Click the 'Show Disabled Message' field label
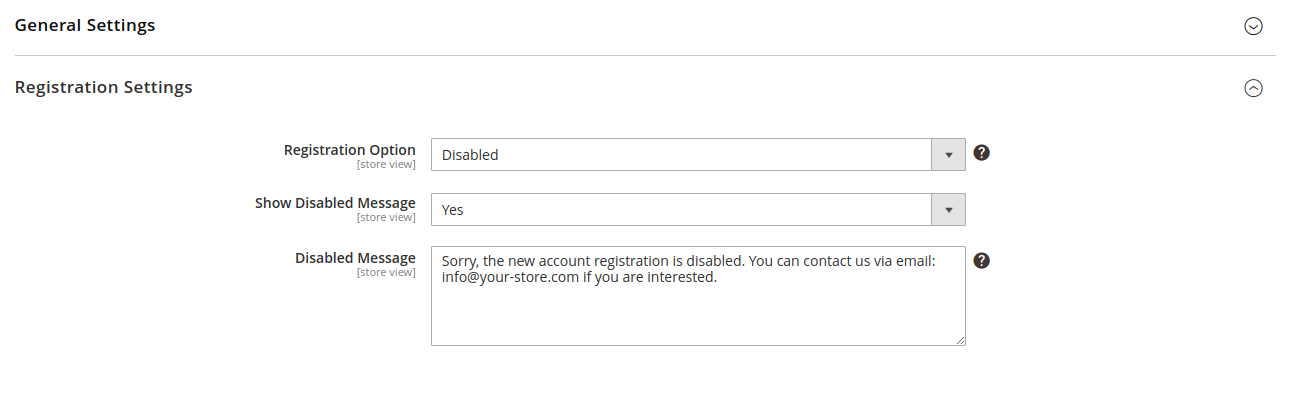 pos(335,203)
